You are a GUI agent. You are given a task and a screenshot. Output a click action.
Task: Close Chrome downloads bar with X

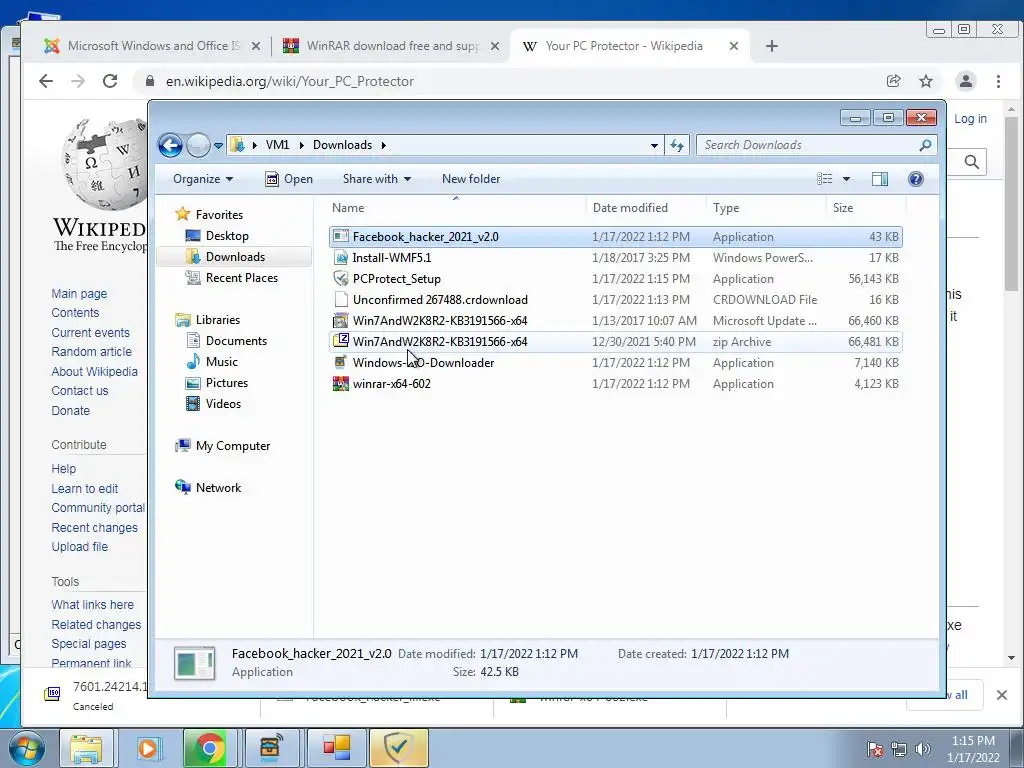point(1001,695)
